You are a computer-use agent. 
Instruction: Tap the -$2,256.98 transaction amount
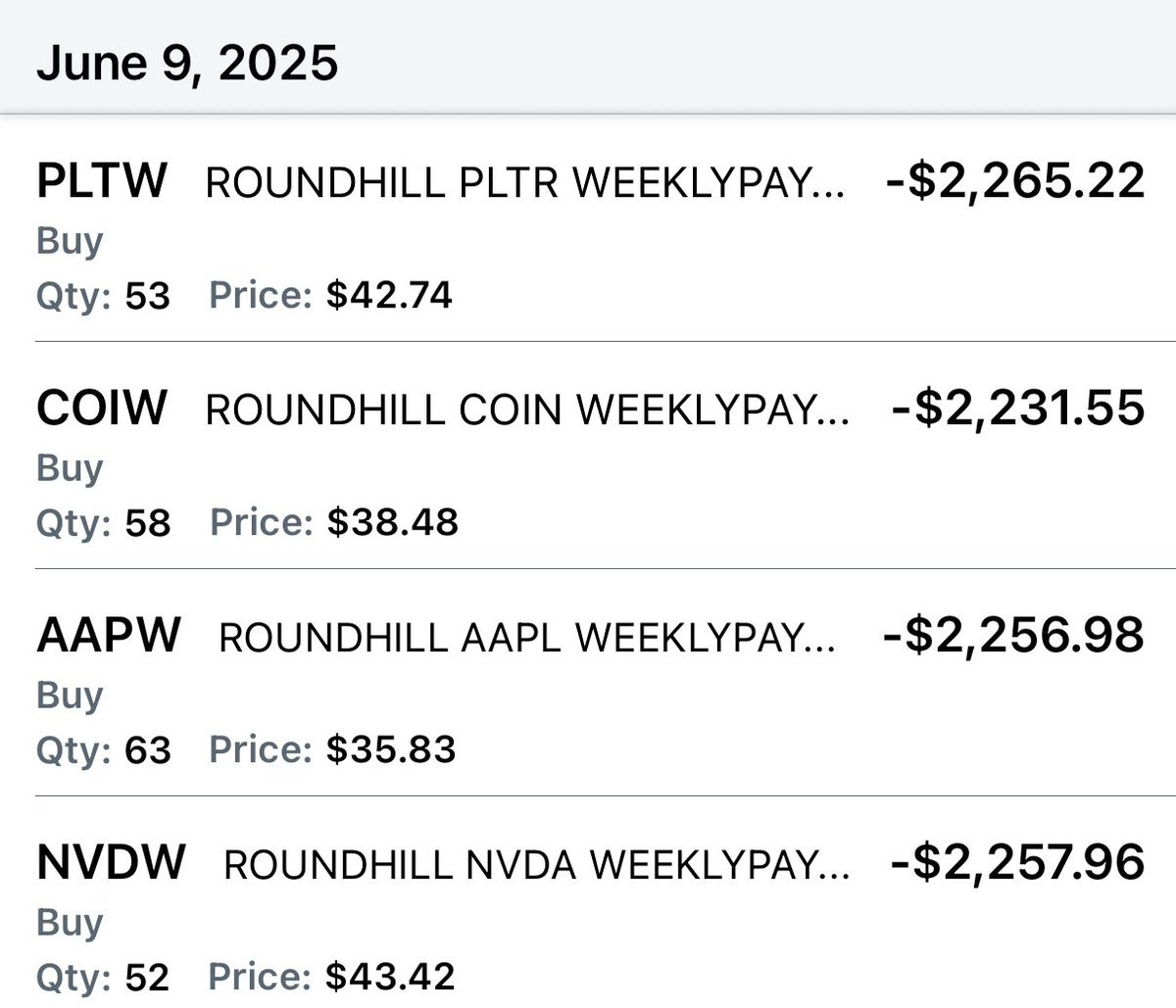[x=1013, y=636]
